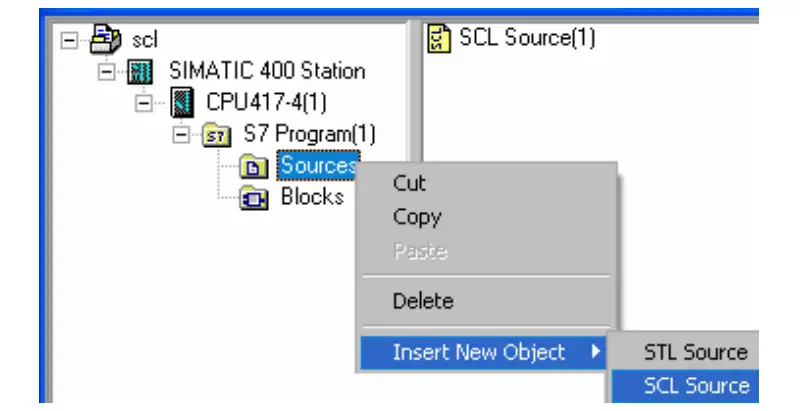Select the S7 Program(1) folder icon

click(x=216, y=135)
